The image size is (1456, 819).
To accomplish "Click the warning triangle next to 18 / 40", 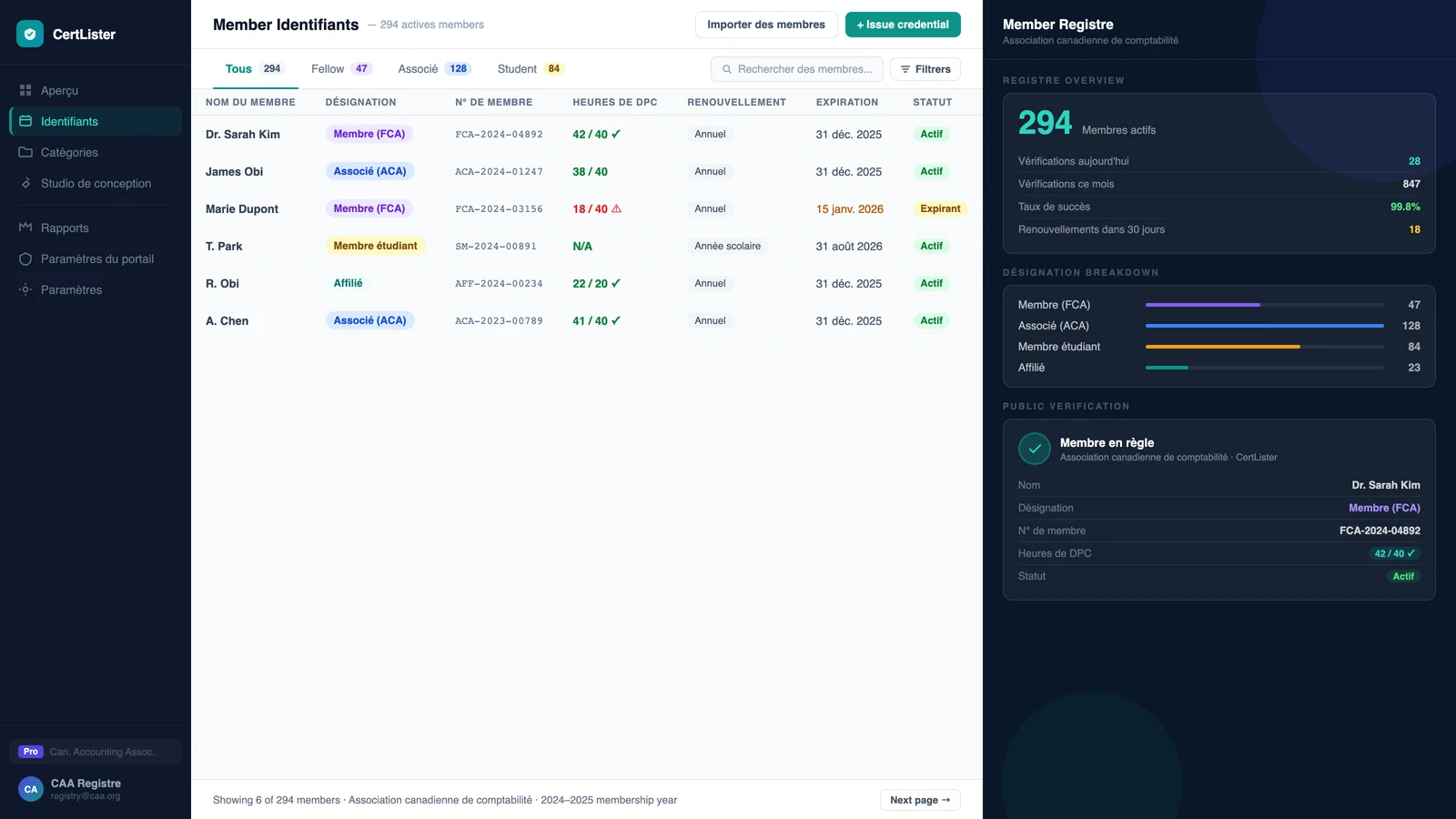I will pos(616,208).
